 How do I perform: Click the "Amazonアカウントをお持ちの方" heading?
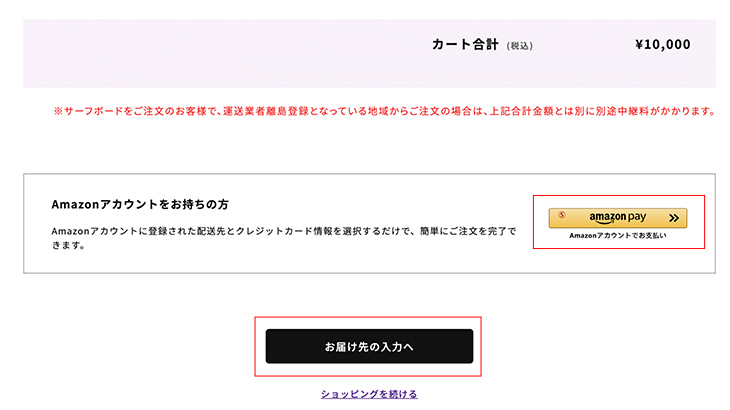click(140, 204)
